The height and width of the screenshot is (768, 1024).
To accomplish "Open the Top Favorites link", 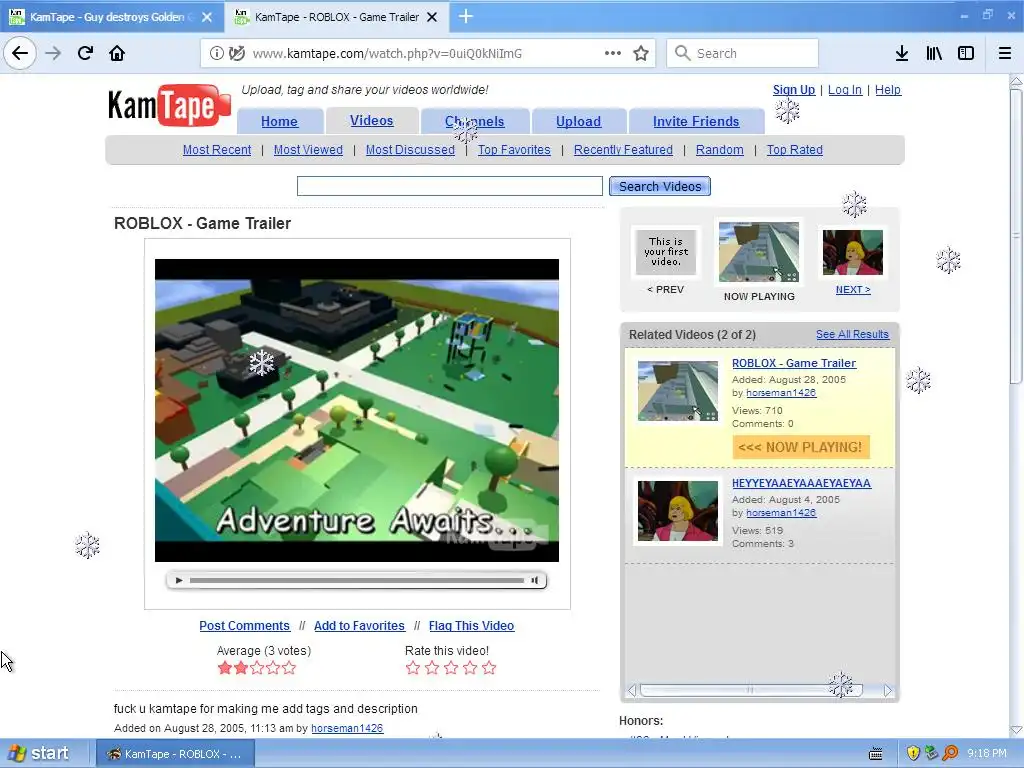I will (x=514, y=150).
